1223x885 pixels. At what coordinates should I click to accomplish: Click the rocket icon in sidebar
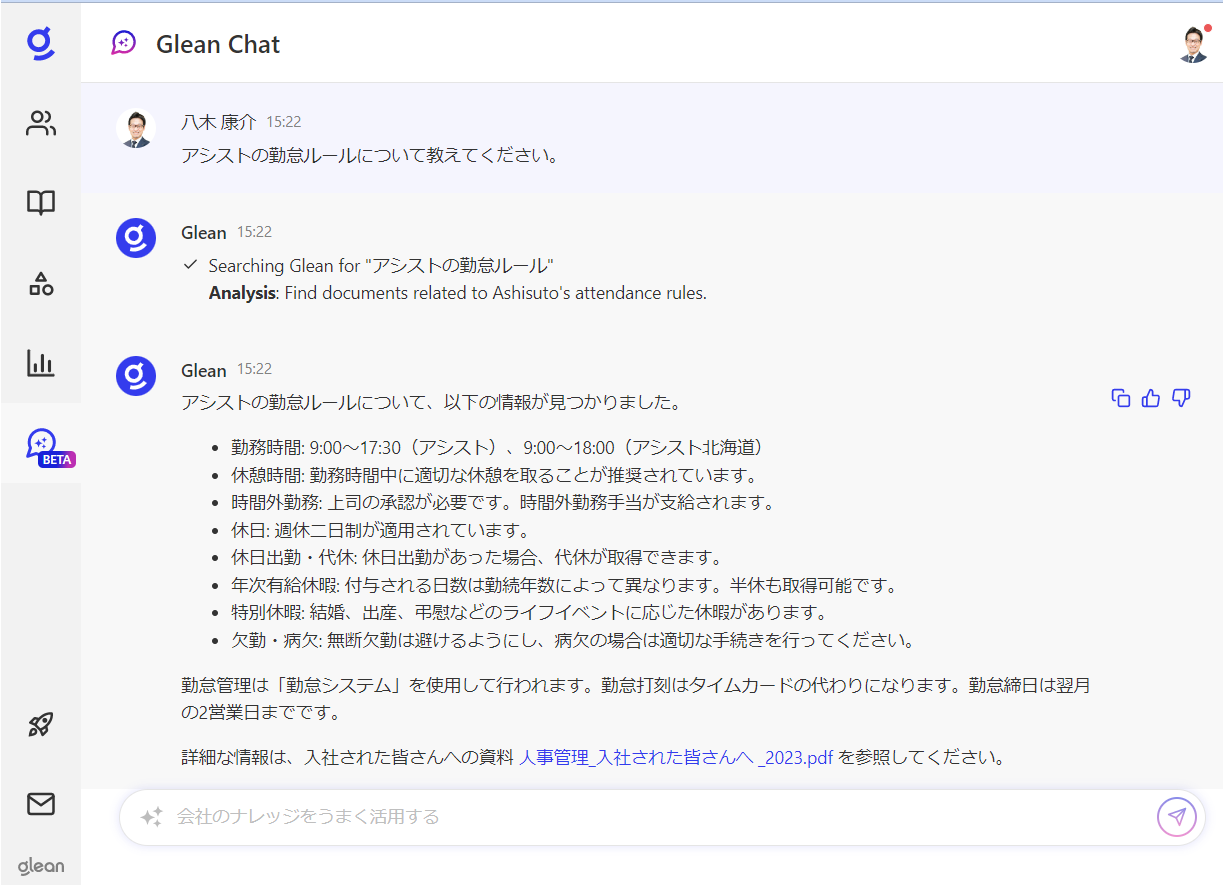coord(41,725)
